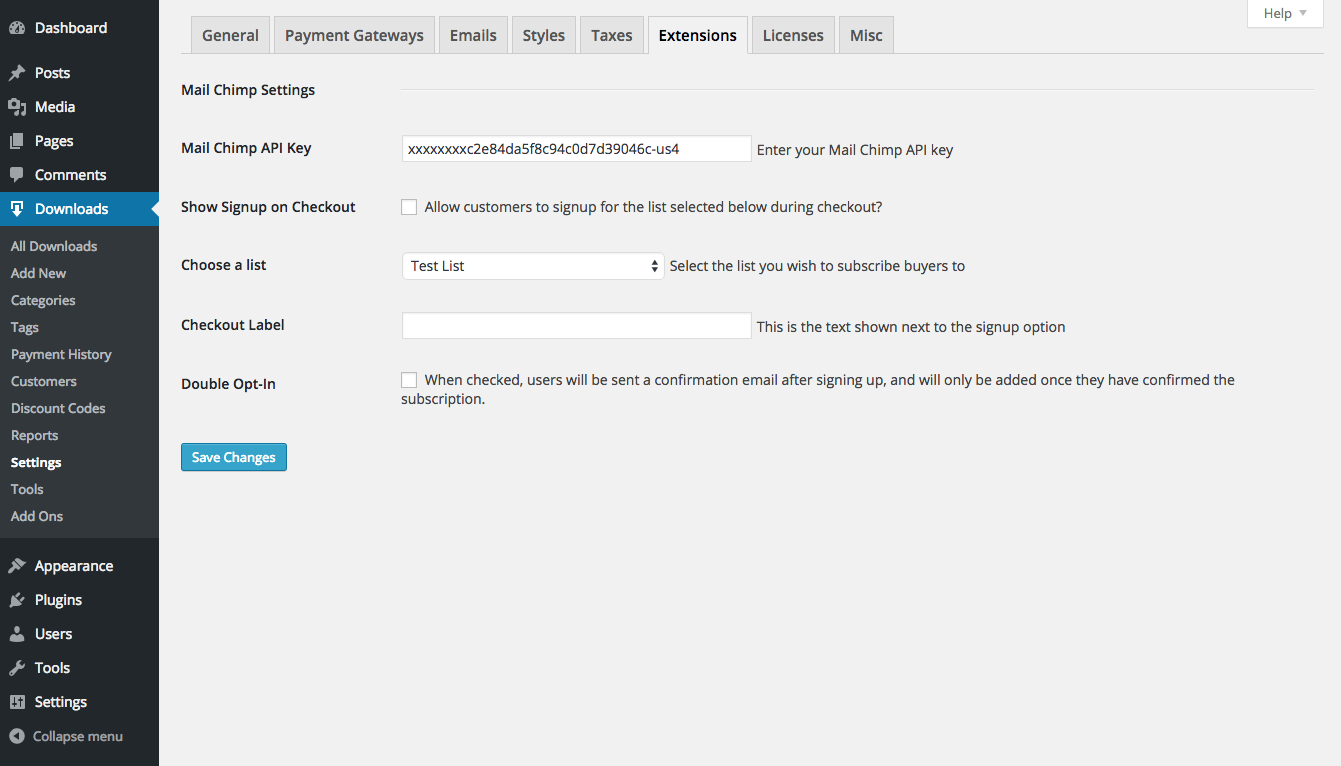
Task: Click the Dashboard gauge icon
Action: pos(17,28)
